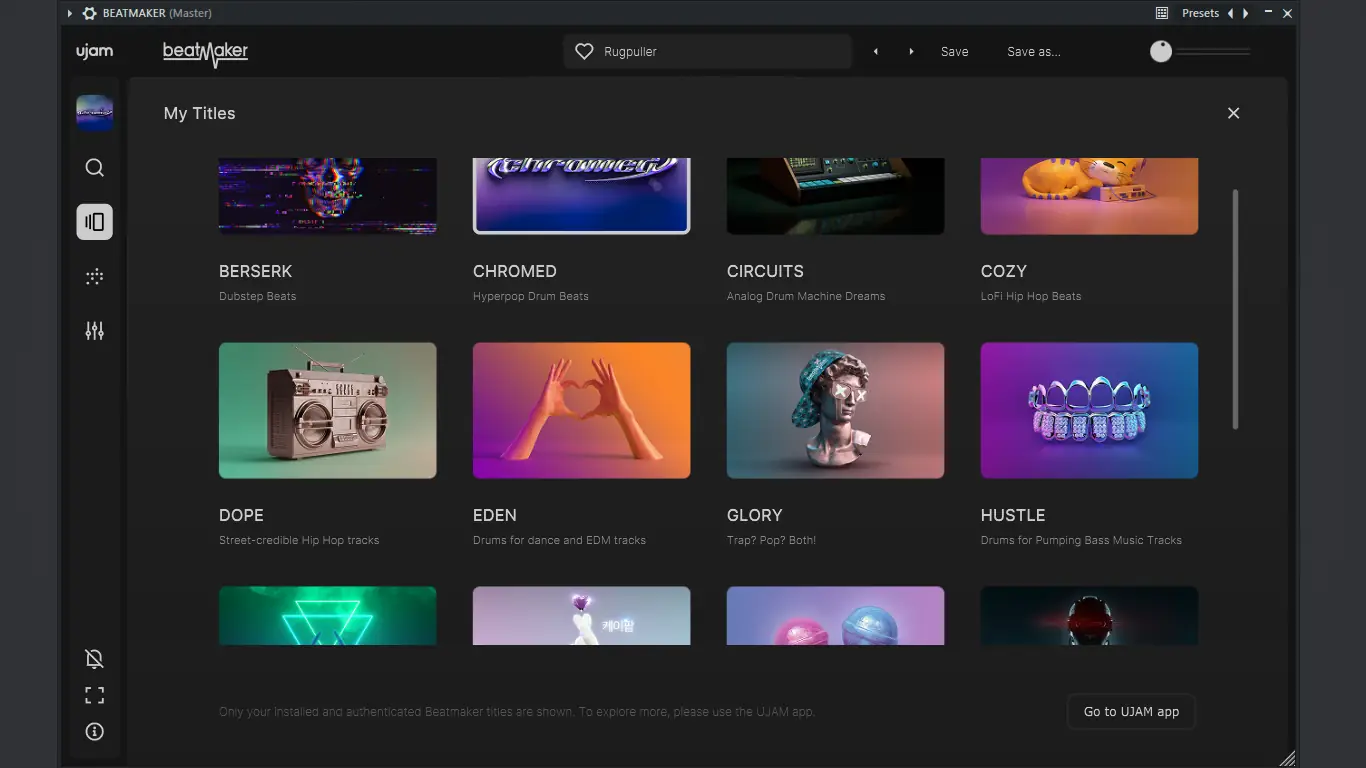This screenshot has width=1366, height=768.
Task: Click the grid icon beside Presets
Action: (x=1162, y=13)
